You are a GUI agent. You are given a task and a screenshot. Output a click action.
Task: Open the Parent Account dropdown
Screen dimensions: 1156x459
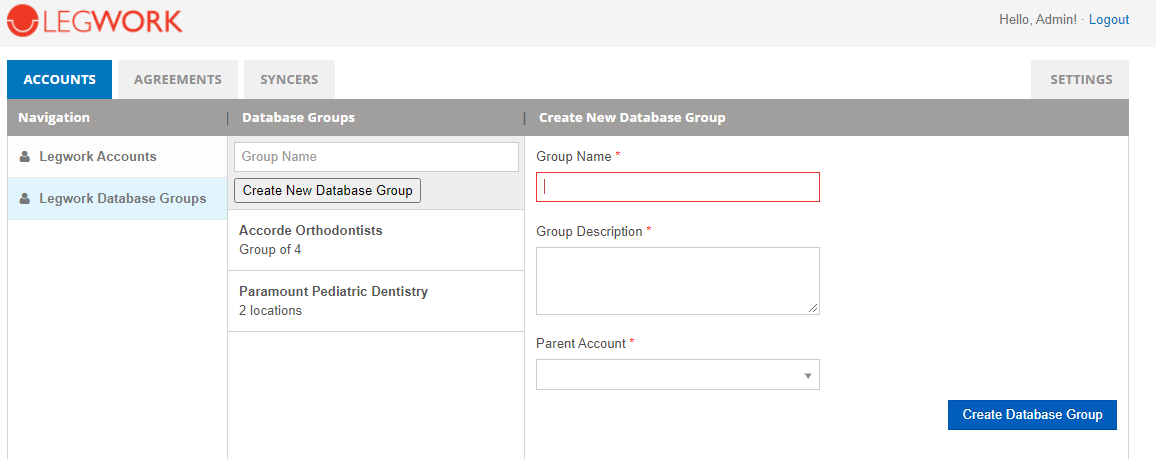click(678, 374)
